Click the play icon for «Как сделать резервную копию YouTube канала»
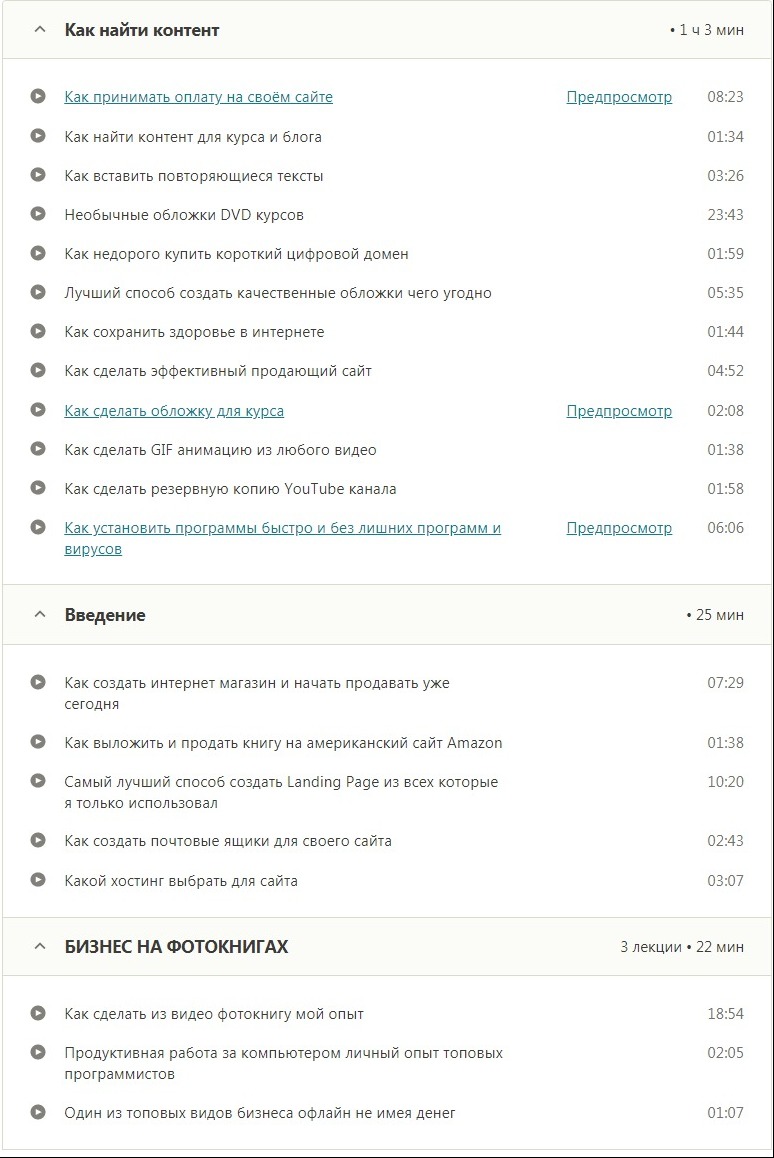The image size is (774, 1158). 39,488
